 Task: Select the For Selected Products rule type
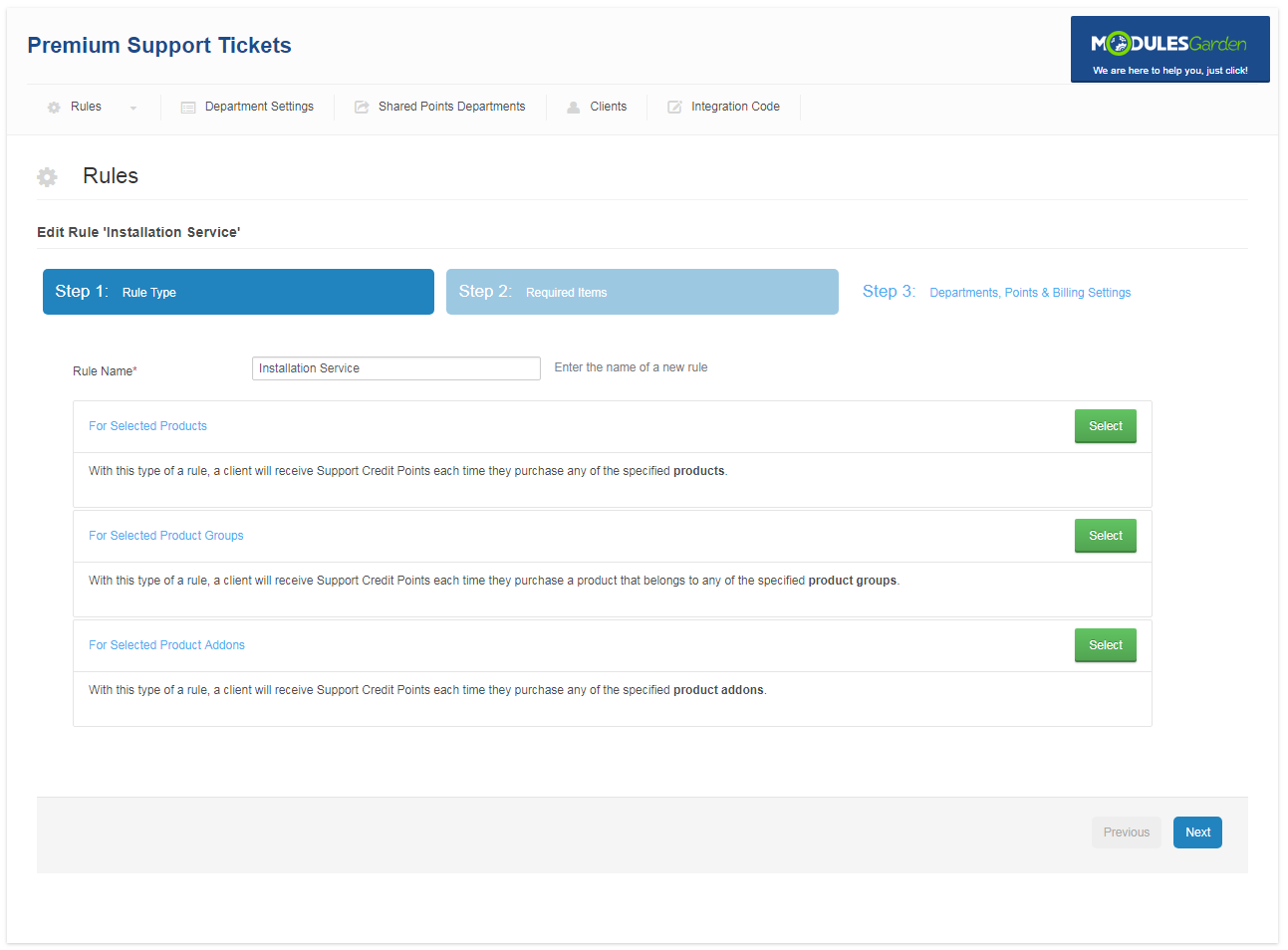tap(1105, 426)
